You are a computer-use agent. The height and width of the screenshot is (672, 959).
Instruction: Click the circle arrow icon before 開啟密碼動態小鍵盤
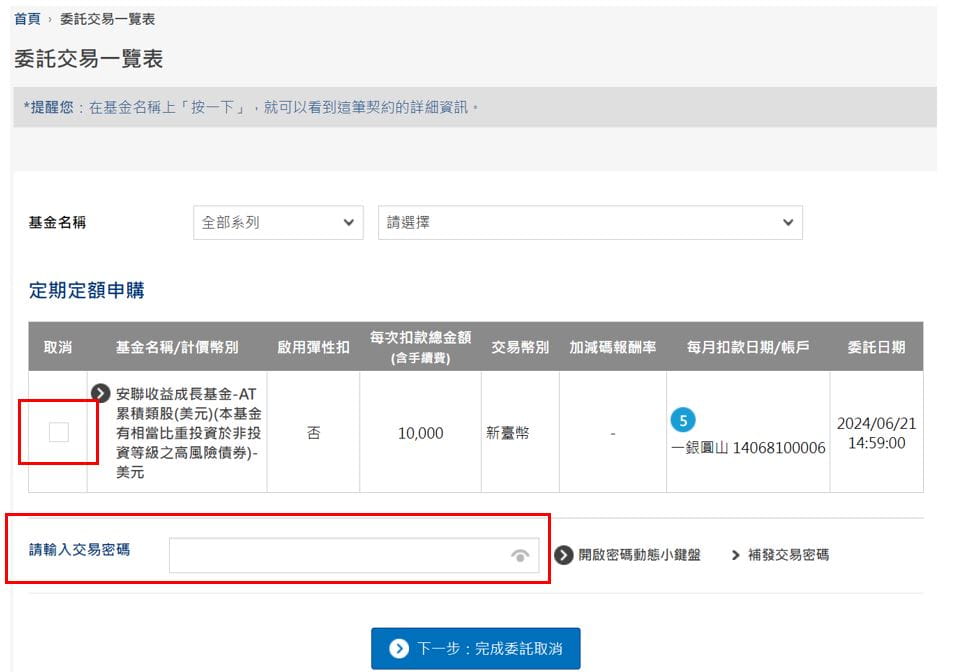564,555
